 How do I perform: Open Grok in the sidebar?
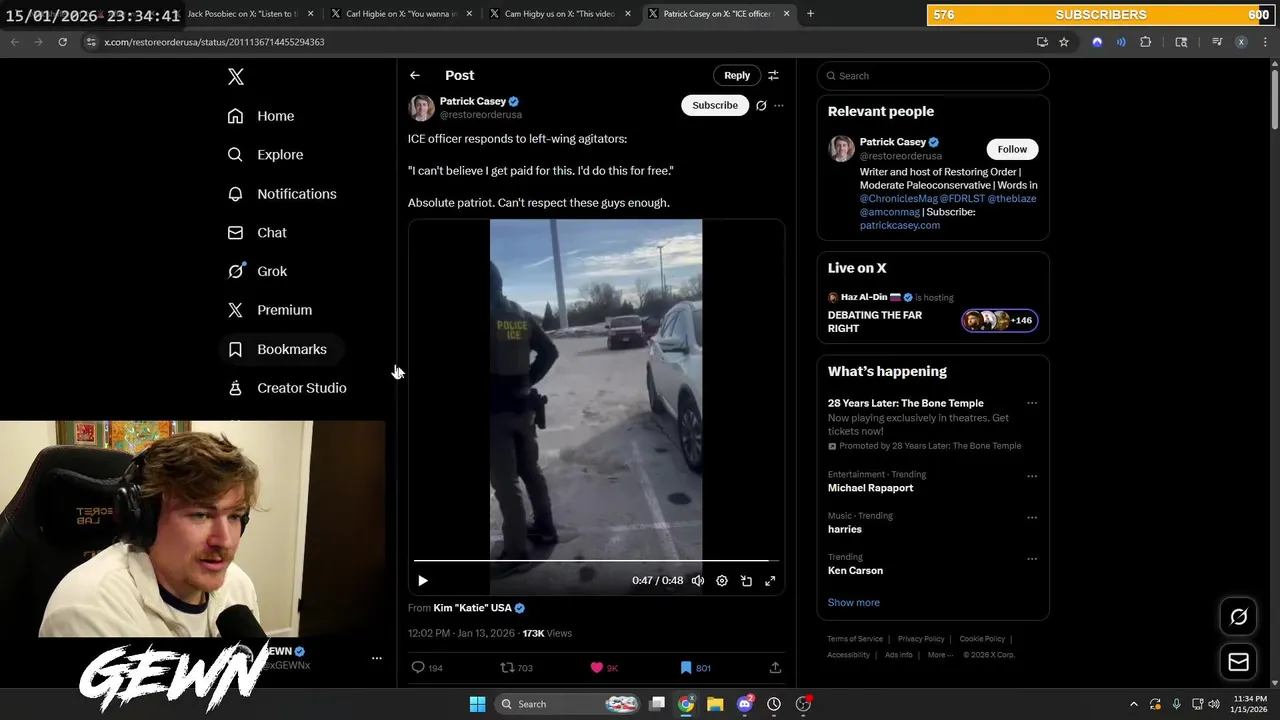pos(257,271)
